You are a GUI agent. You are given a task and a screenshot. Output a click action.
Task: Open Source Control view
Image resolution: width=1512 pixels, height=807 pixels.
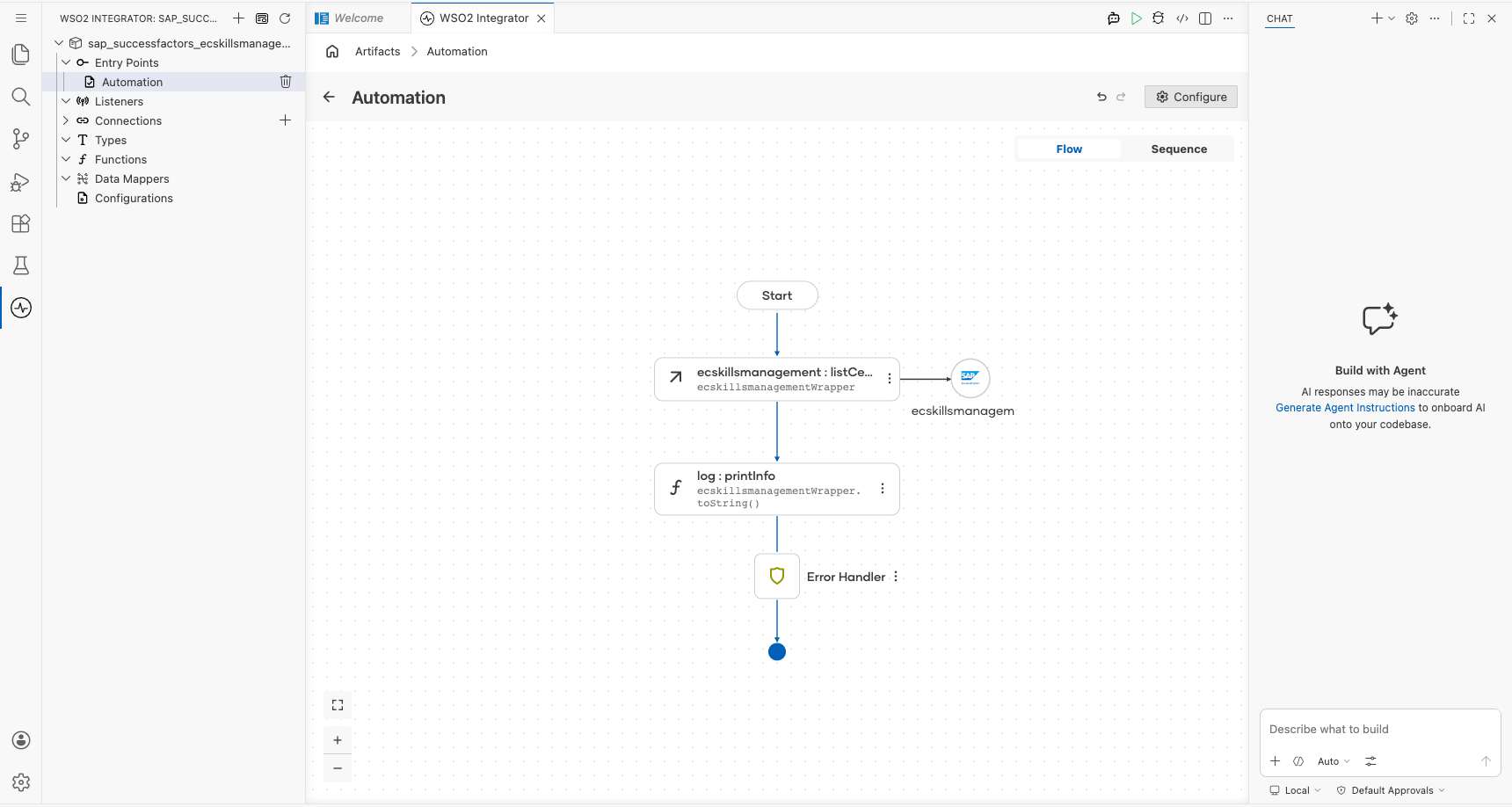pyautogui.click(x=21, y=139)
